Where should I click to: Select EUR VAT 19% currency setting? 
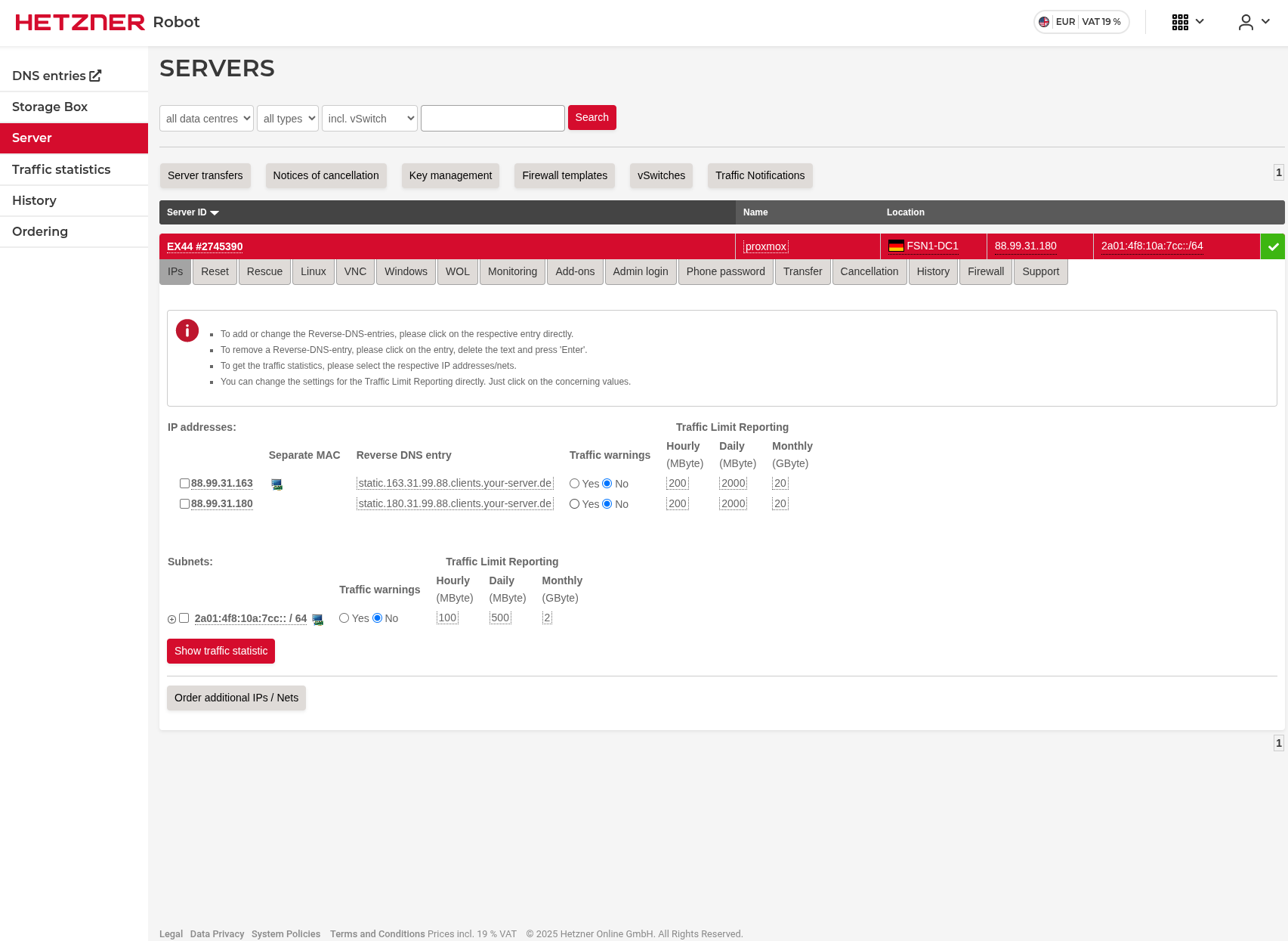click(x=1081, y=22)
